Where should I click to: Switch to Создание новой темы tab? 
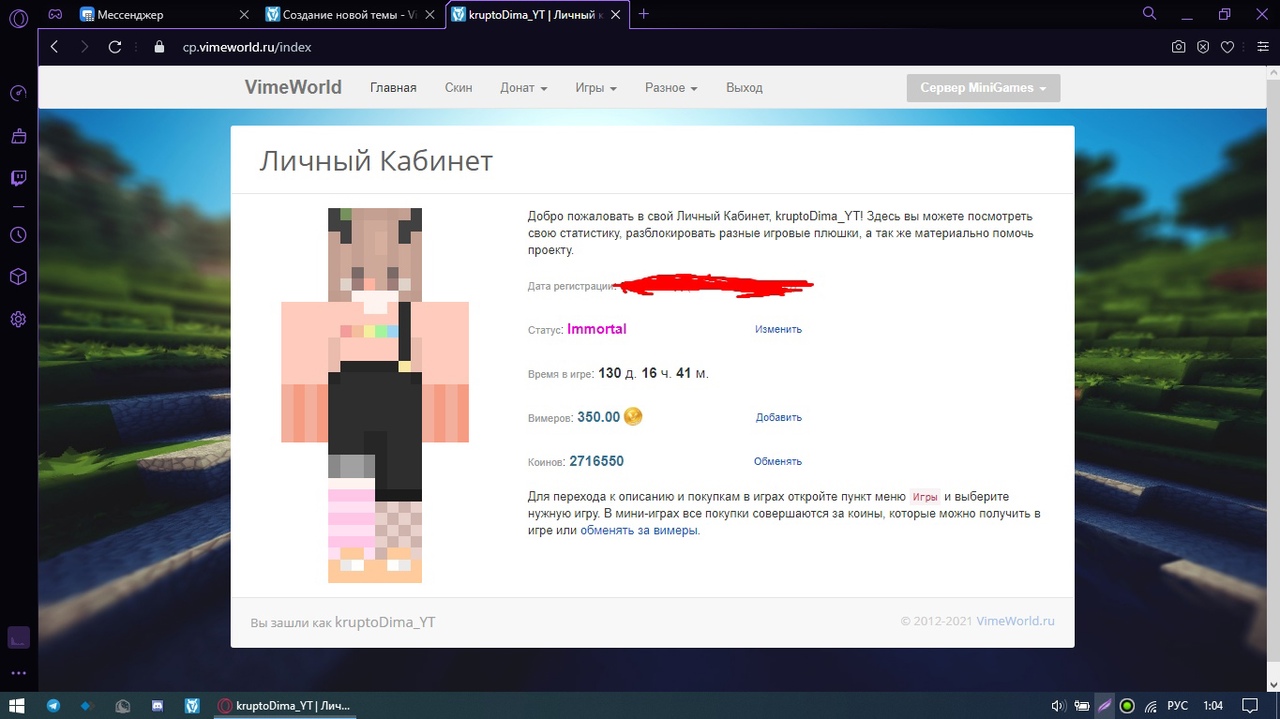(x=350, y=15)
